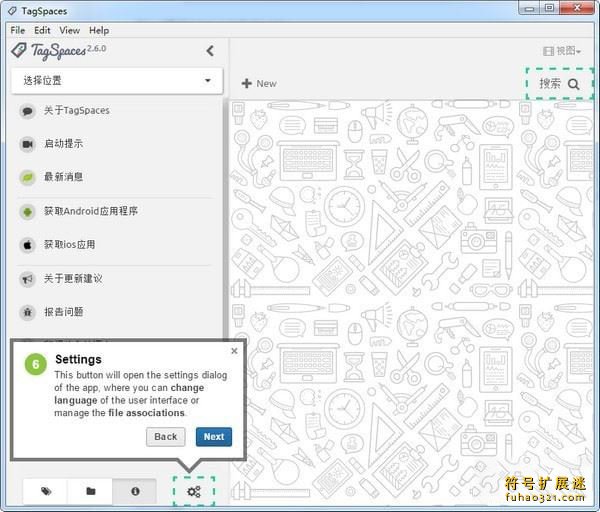
Task: Open the 视图 view dropdown
Action: [562, 51]
